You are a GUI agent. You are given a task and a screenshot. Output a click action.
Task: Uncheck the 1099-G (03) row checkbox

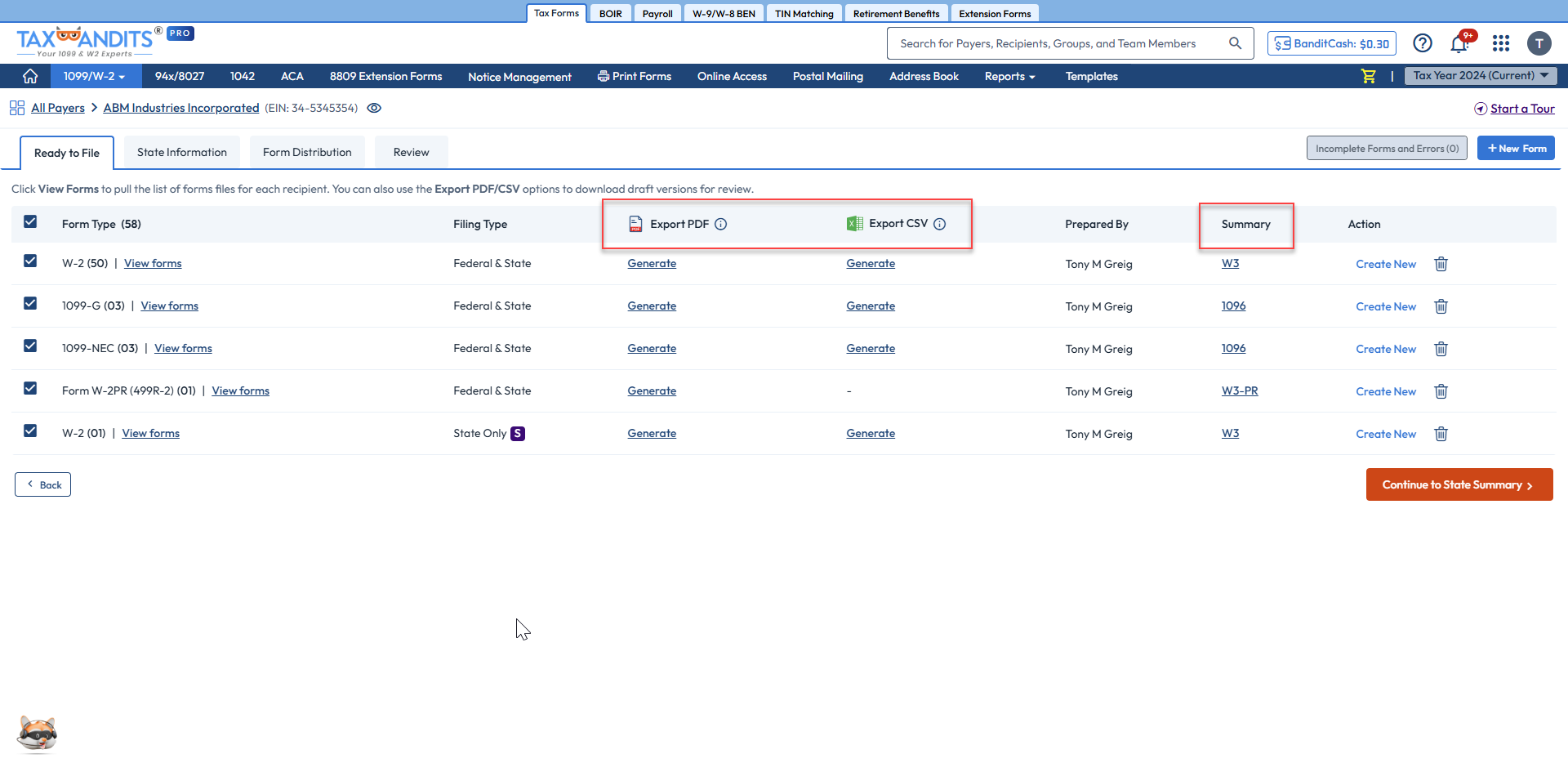coord(30,303)
